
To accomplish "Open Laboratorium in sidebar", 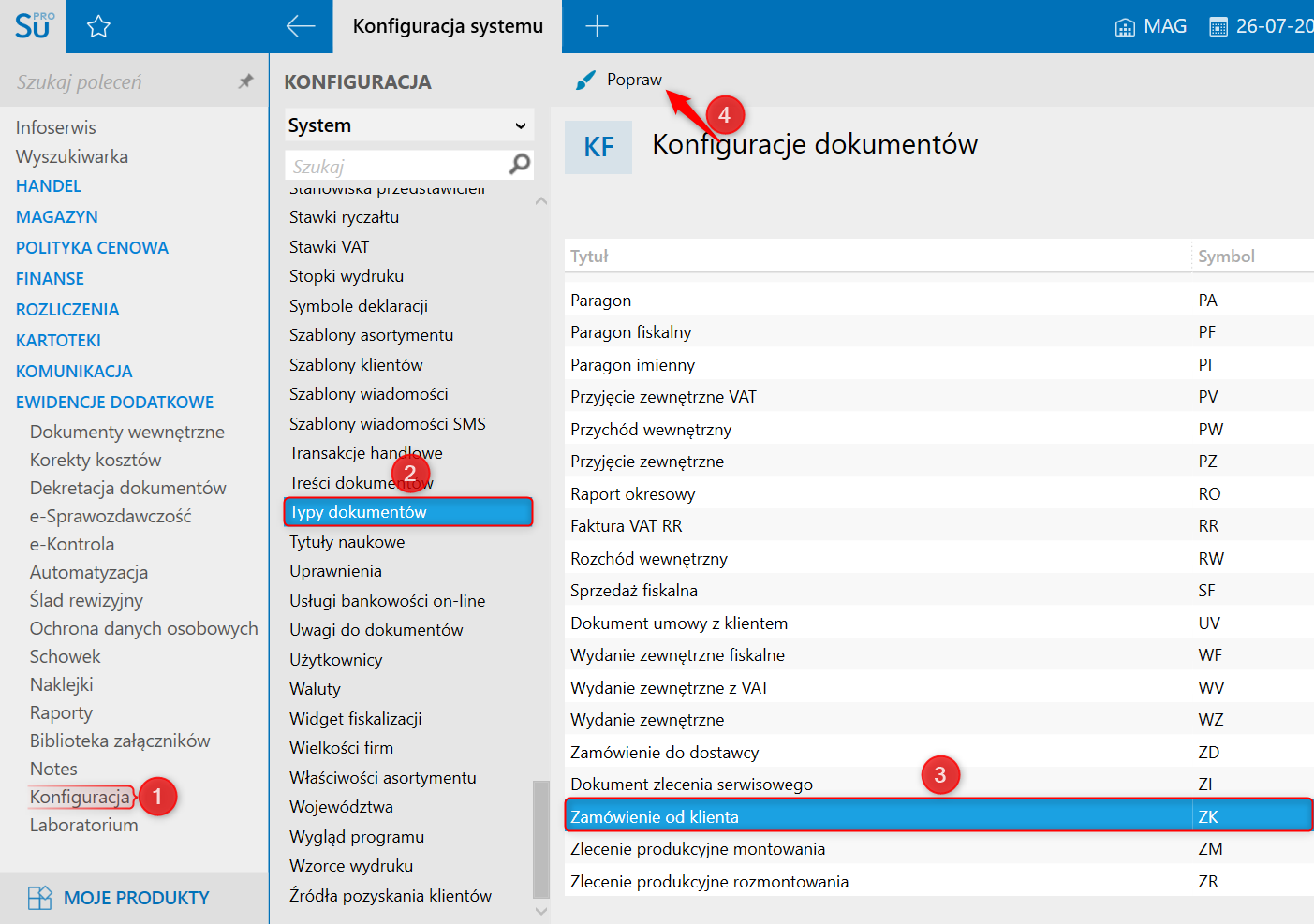I will point(83,825).
